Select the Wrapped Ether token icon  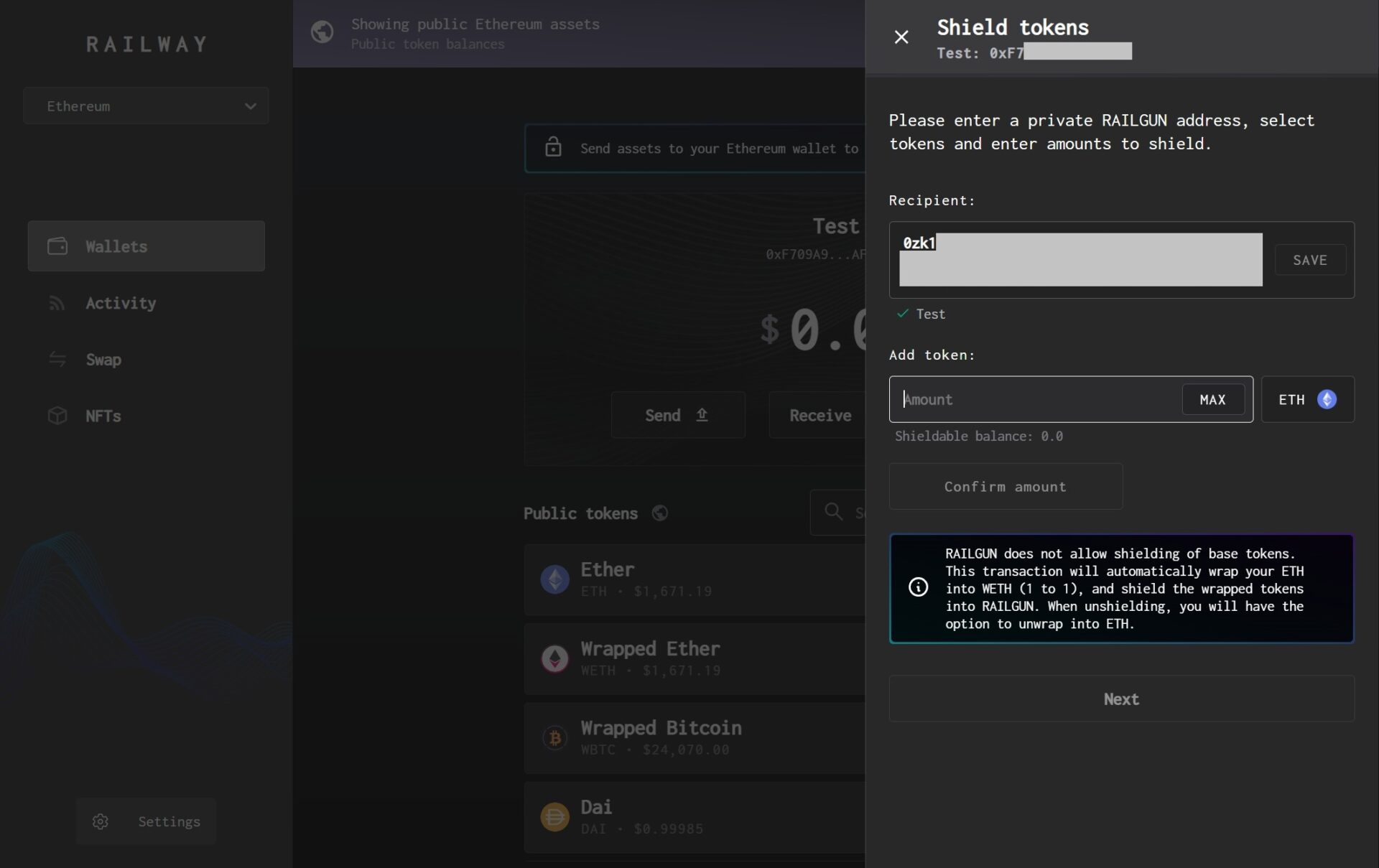554,658
